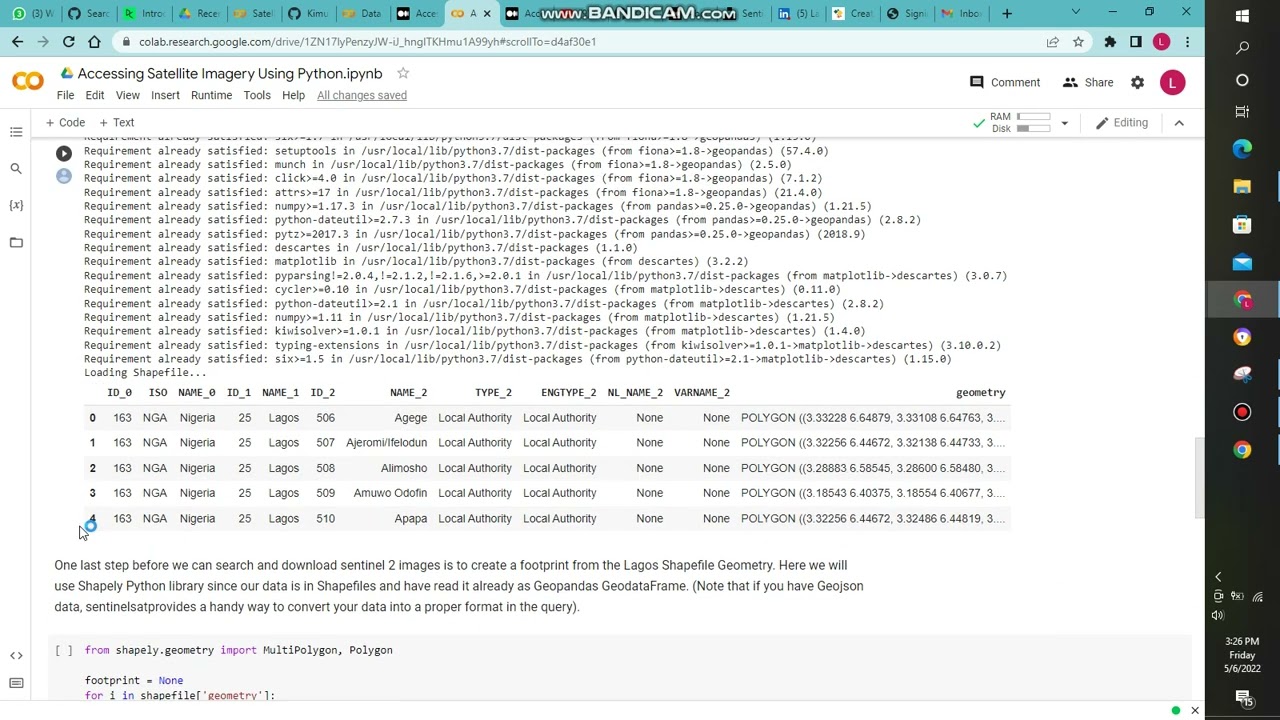Open the Chrome tab search chevron
The image size is (1280, 720).
coord(1075,13)
